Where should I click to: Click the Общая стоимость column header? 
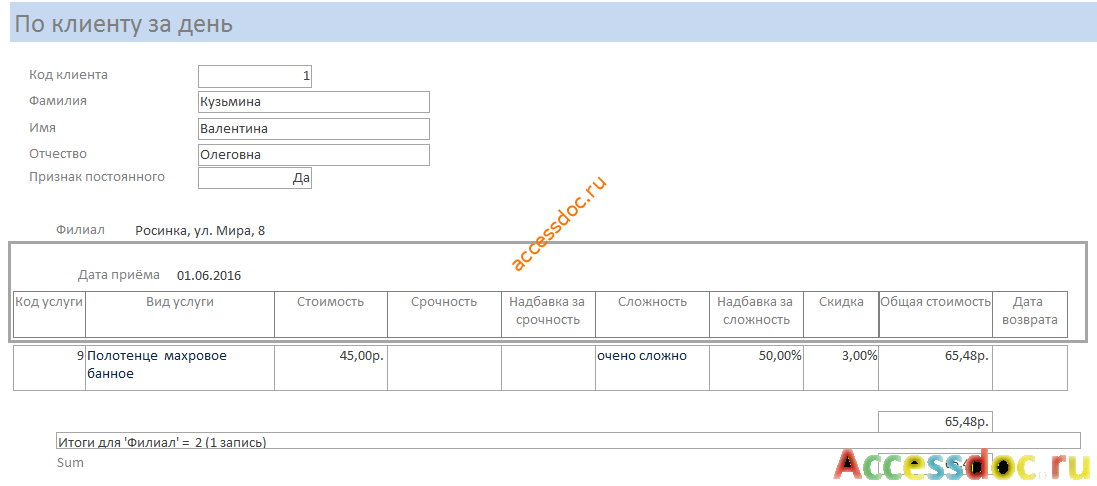[935, 315]
